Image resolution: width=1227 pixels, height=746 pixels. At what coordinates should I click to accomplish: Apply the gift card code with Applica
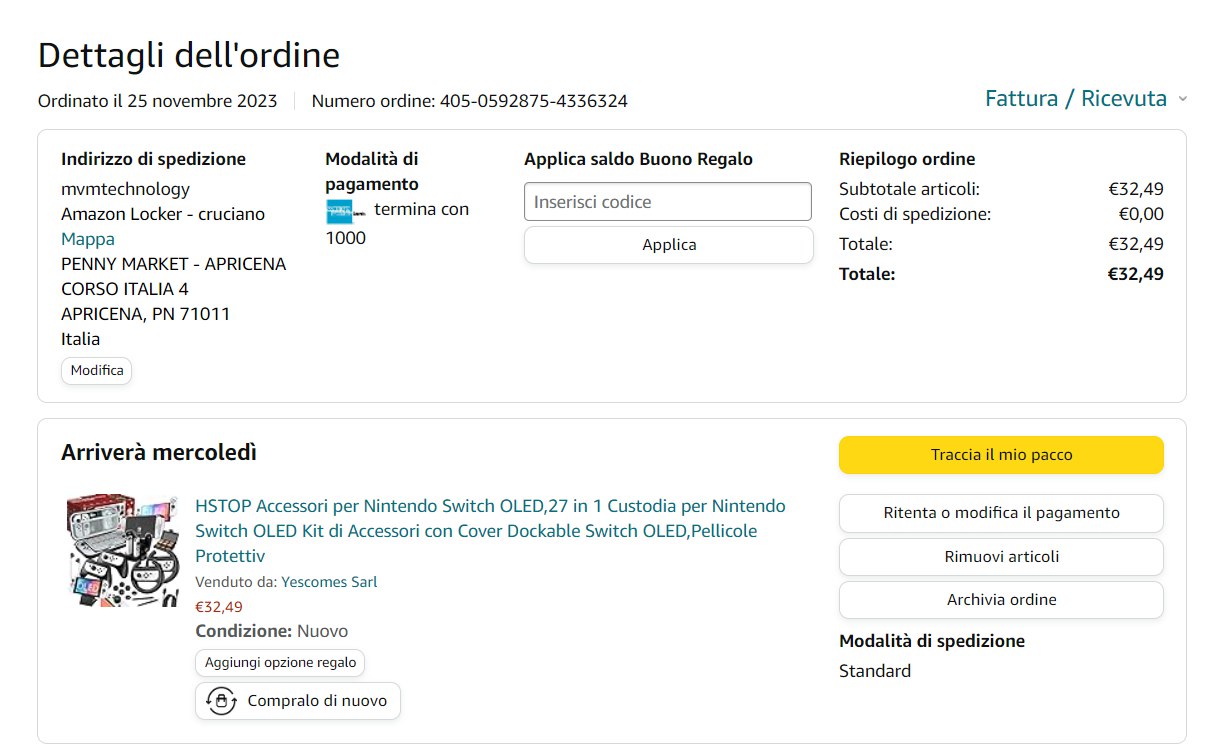tap(668, 245)
